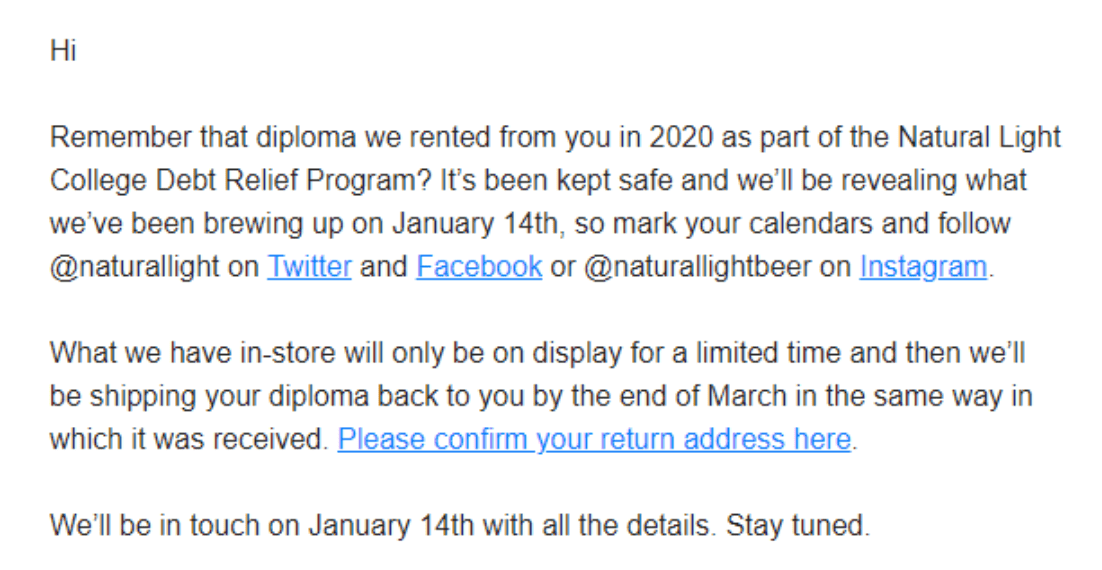1102x570 pixels.
Task: Click the words "Natural Light" in first line
Action: coord(978,137)
